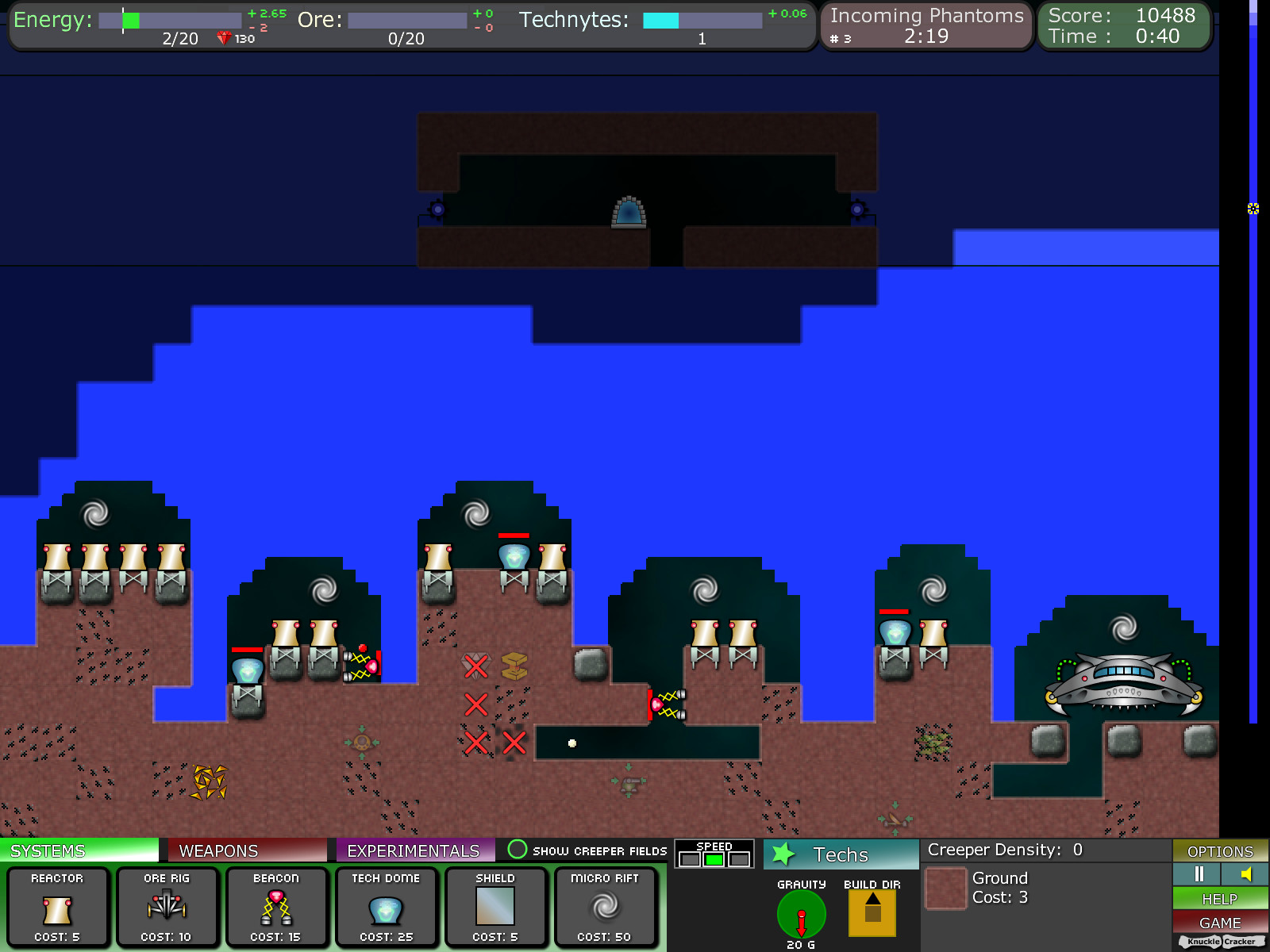Pause the game
The width and height of the screenshot is (1270, 952).
tap(1199, 875)
